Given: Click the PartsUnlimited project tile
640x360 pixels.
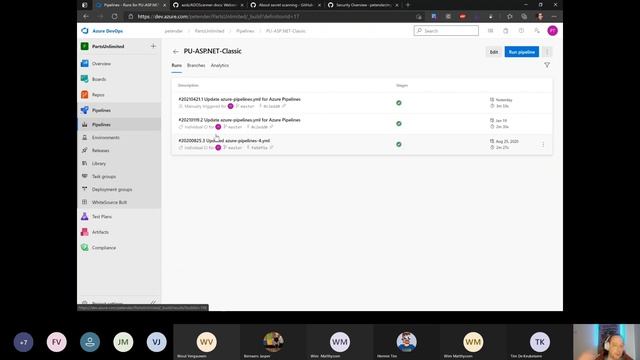Looking at the screenshot, I should pos(84,46).
